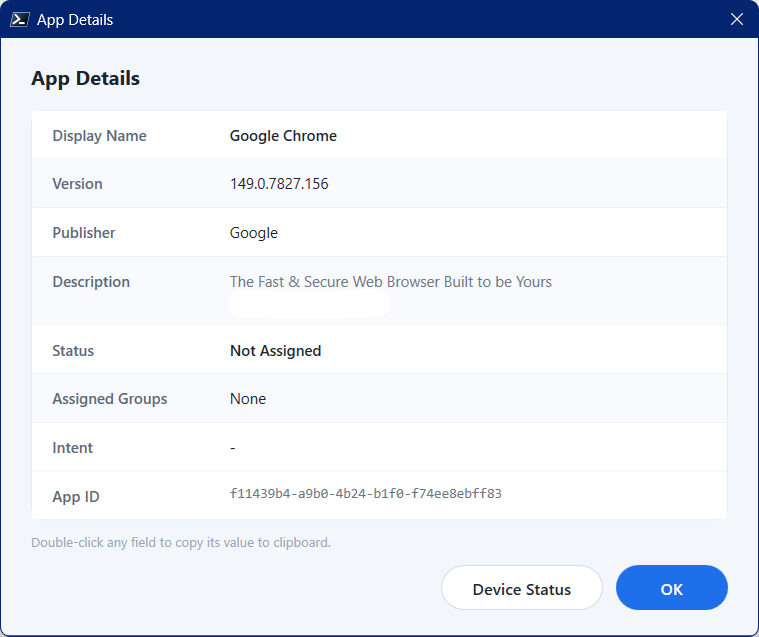Select the version value 149.0.7827.156
Screen dimensions: 759x637
coord(279,184)
